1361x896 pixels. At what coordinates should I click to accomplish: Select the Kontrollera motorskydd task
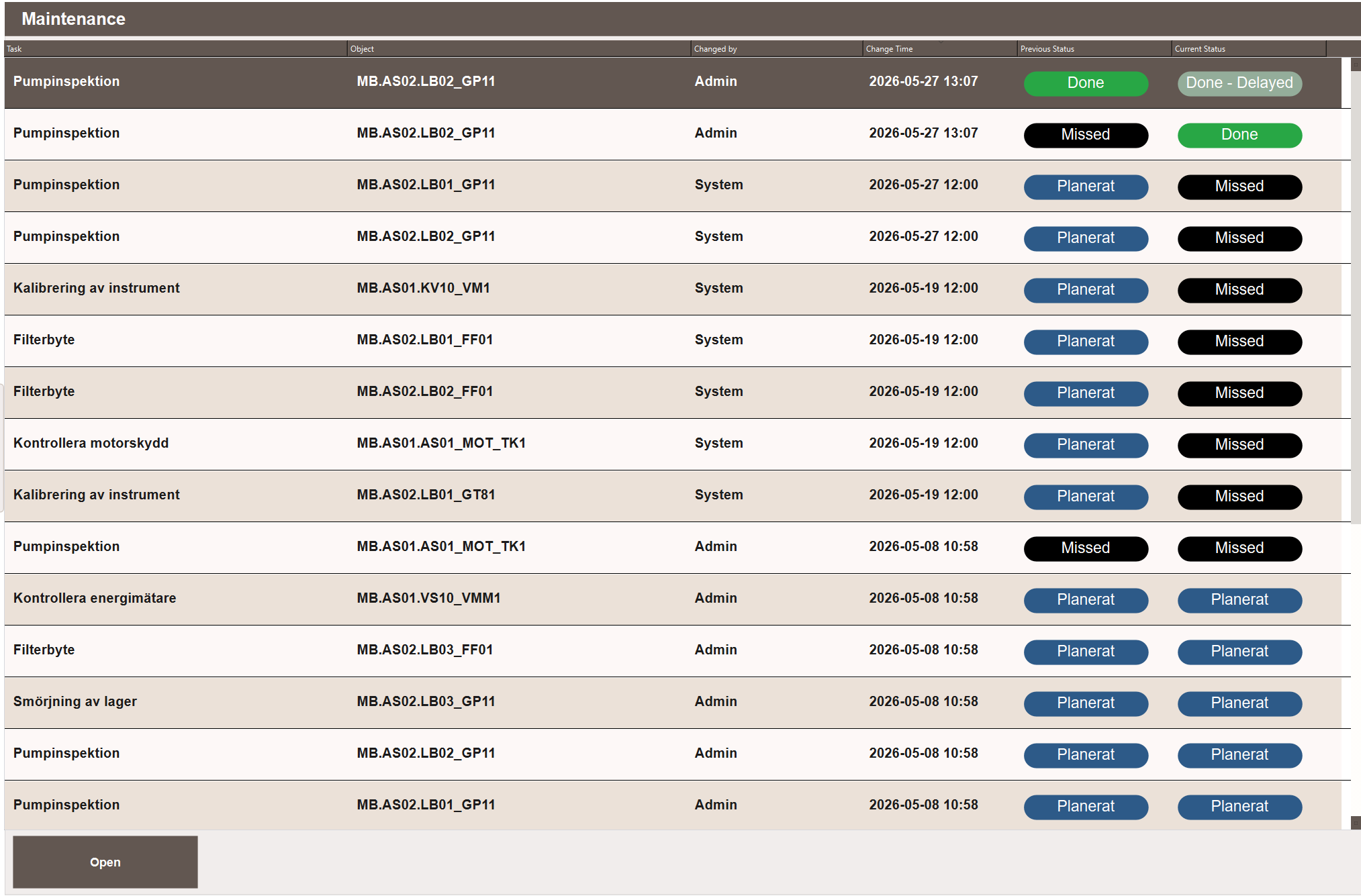pos(91,443)
